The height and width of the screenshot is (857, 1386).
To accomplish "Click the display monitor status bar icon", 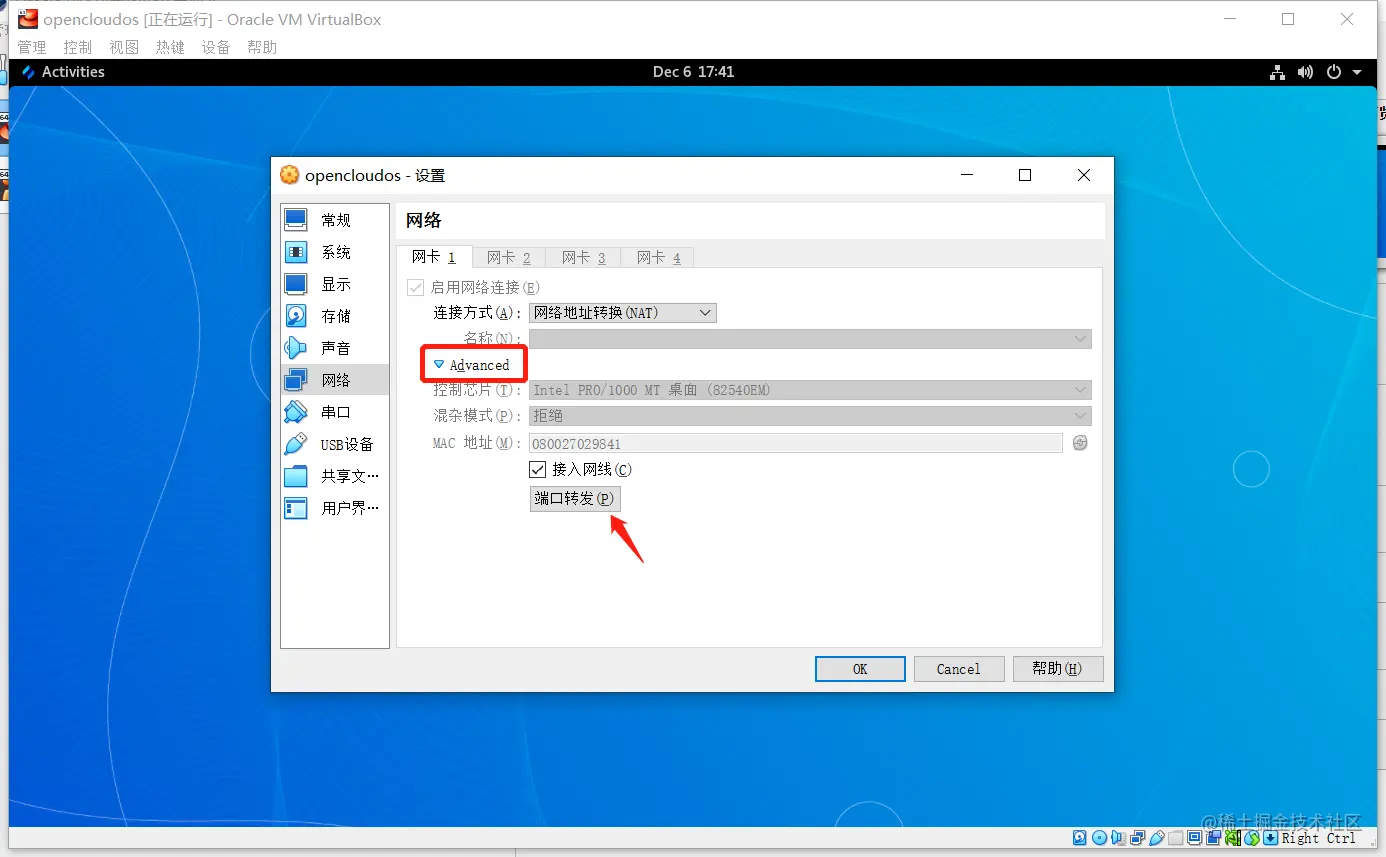I will coord(1194,838).
